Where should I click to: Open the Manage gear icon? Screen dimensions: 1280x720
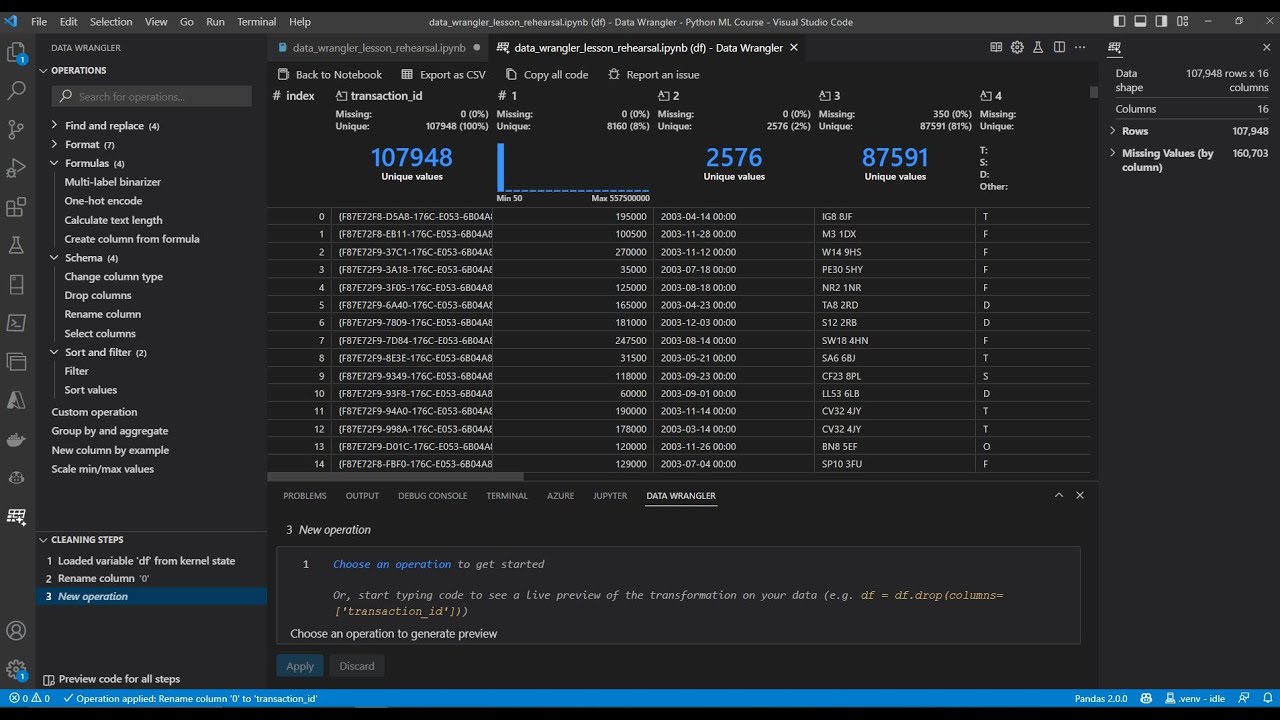[x=16, y=669]
